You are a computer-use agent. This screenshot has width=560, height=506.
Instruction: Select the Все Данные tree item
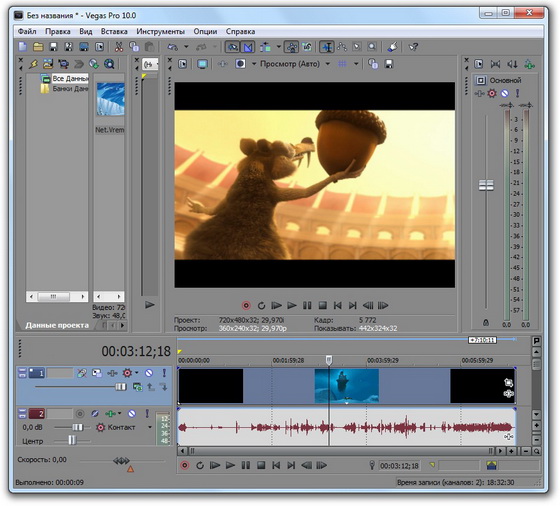pos(70,78)
